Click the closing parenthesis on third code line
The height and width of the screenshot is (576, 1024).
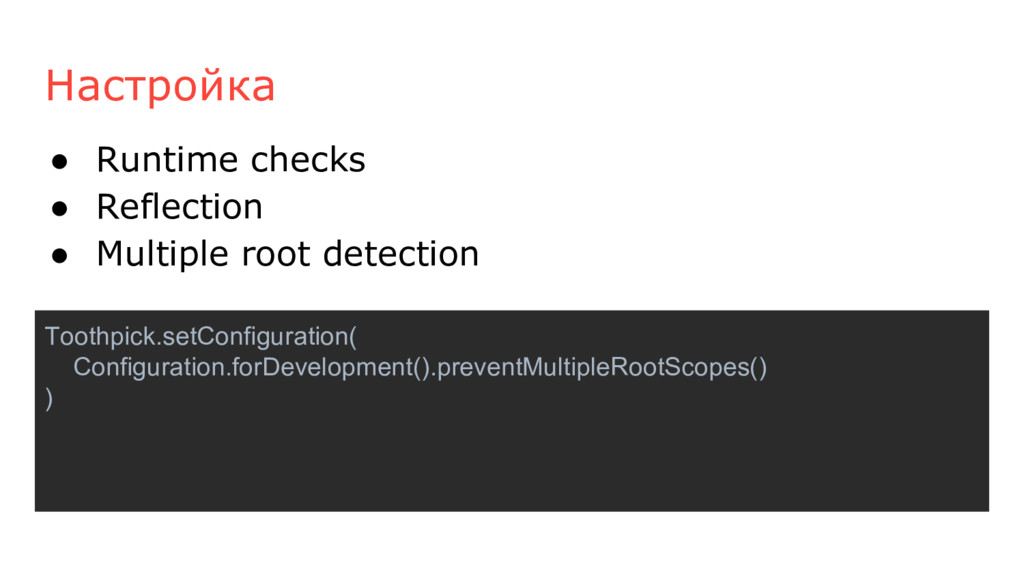49,398
